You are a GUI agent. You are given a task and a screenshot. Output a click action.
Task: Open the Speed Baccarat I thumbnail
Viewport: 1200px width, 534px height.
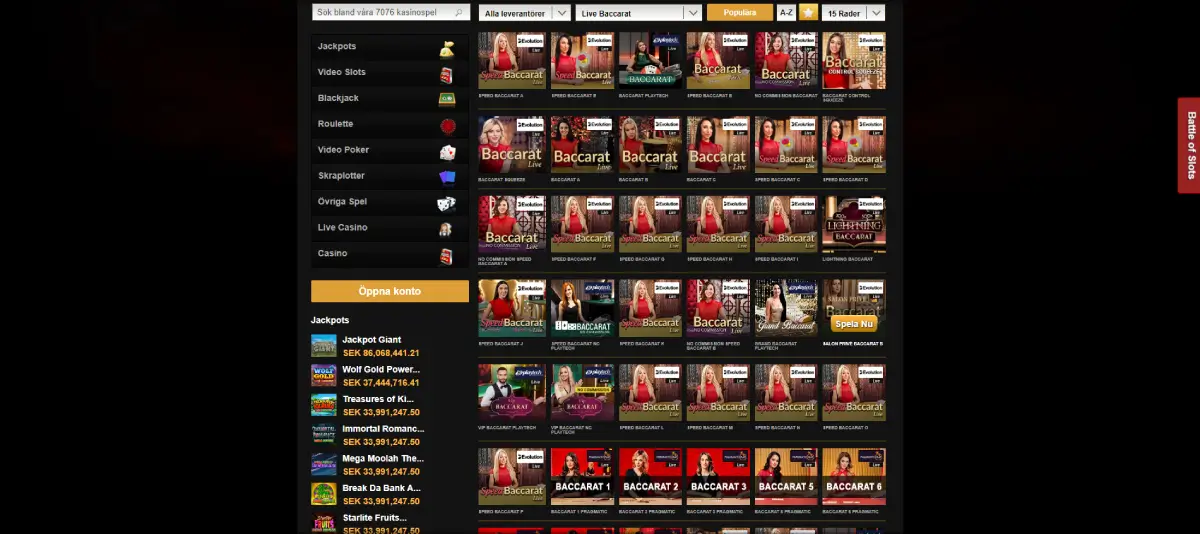786,225
